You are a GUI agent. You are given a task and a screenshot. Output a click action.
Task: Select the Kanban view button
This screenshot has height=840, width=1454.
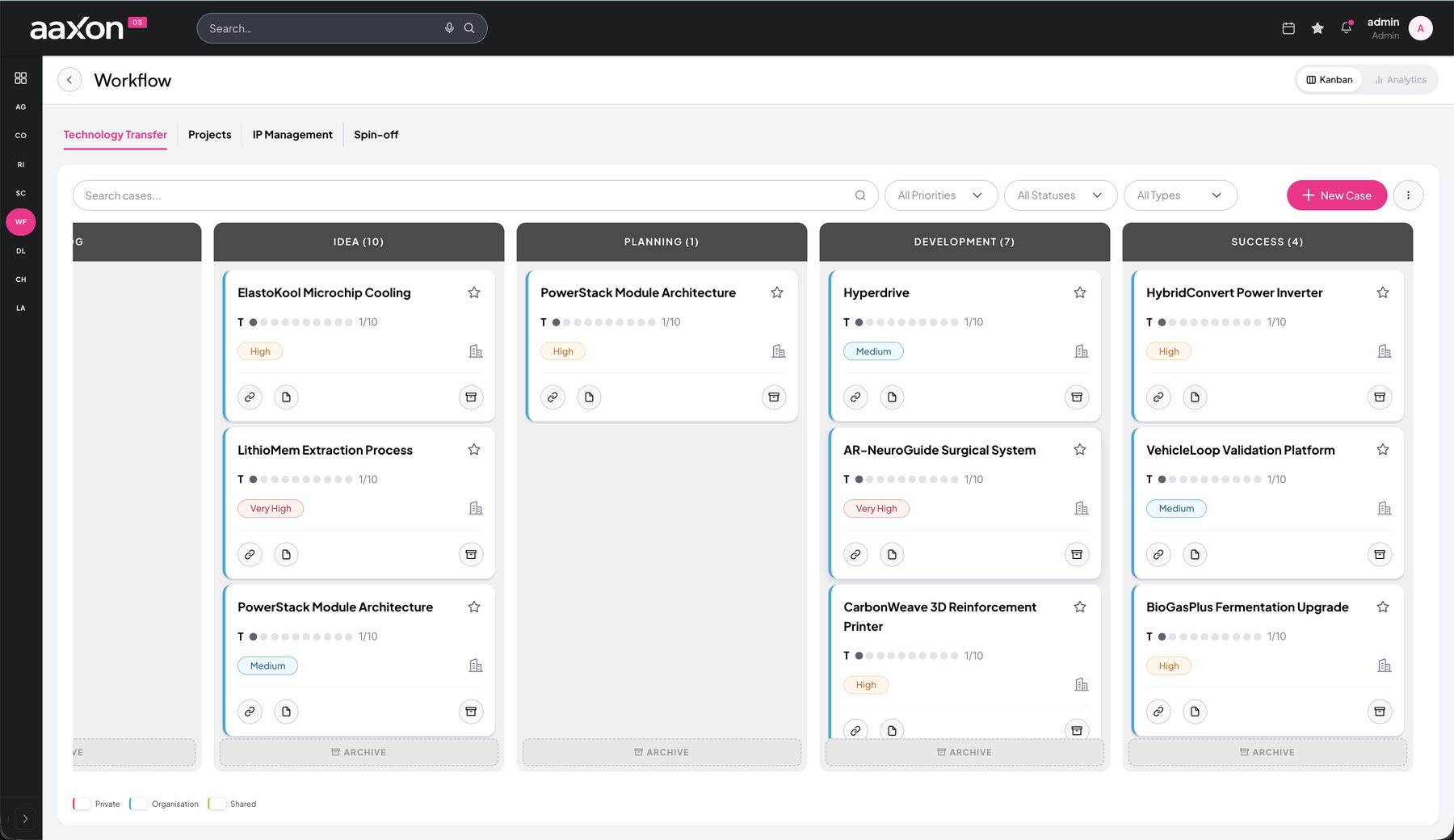[1330, 80]
